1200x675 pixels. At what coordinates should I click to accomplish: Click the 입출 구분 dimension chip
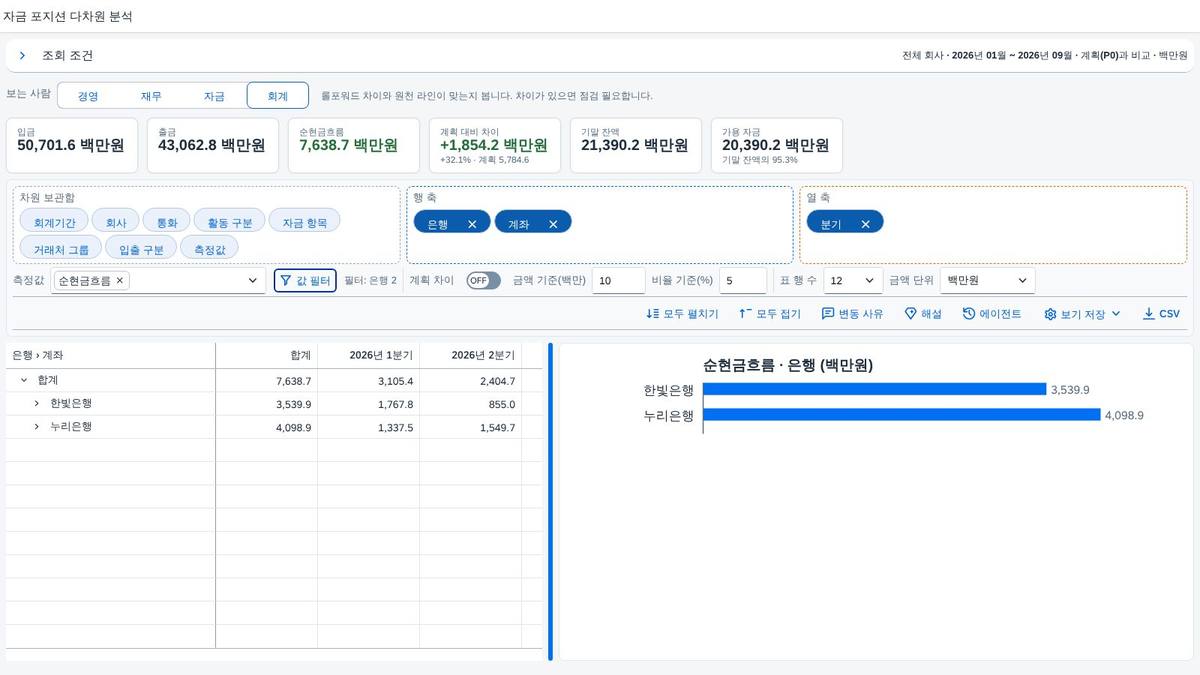tap(141, 248)
